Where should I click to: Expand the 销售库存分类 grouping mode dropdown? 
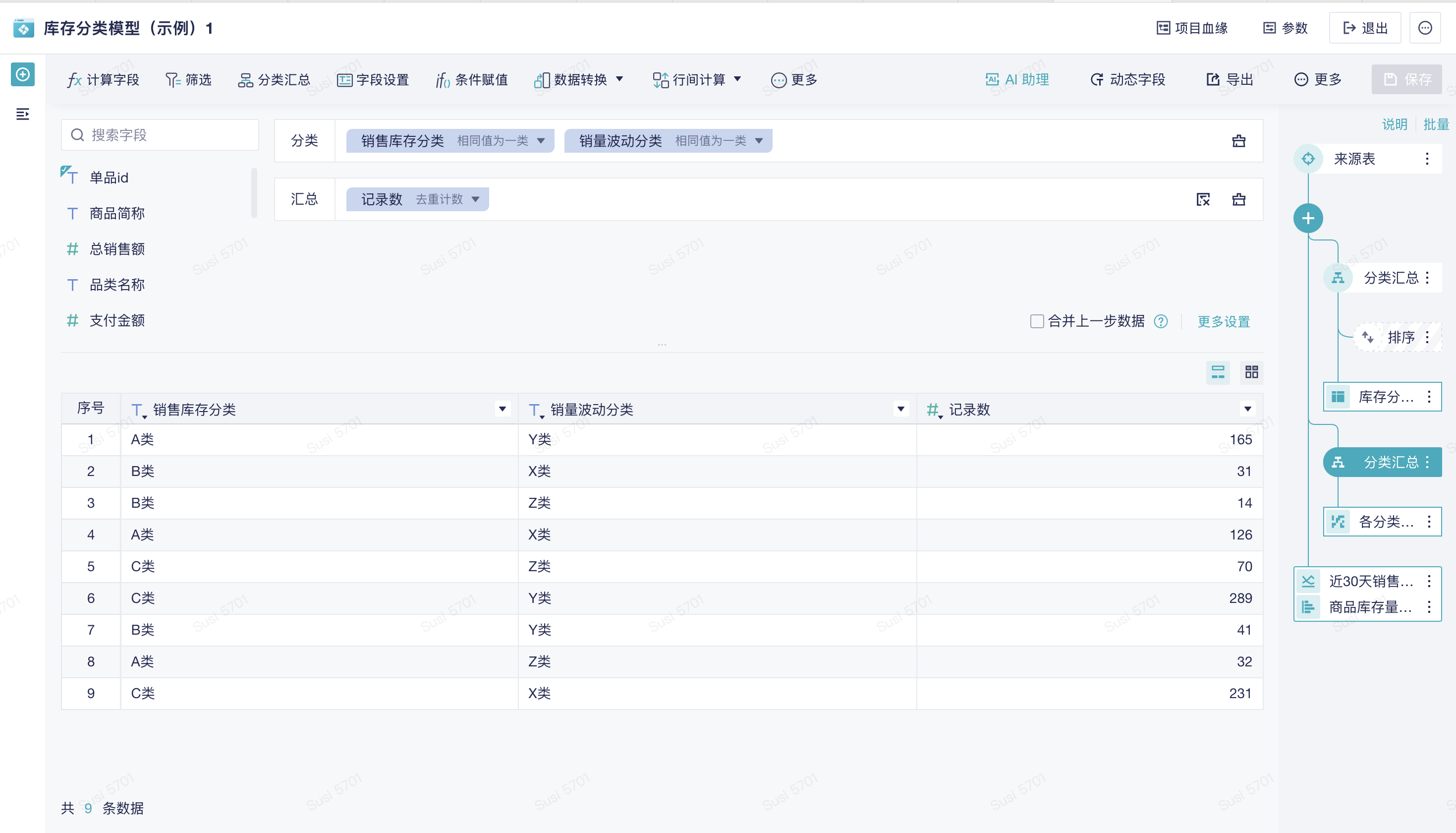(541, 141)
